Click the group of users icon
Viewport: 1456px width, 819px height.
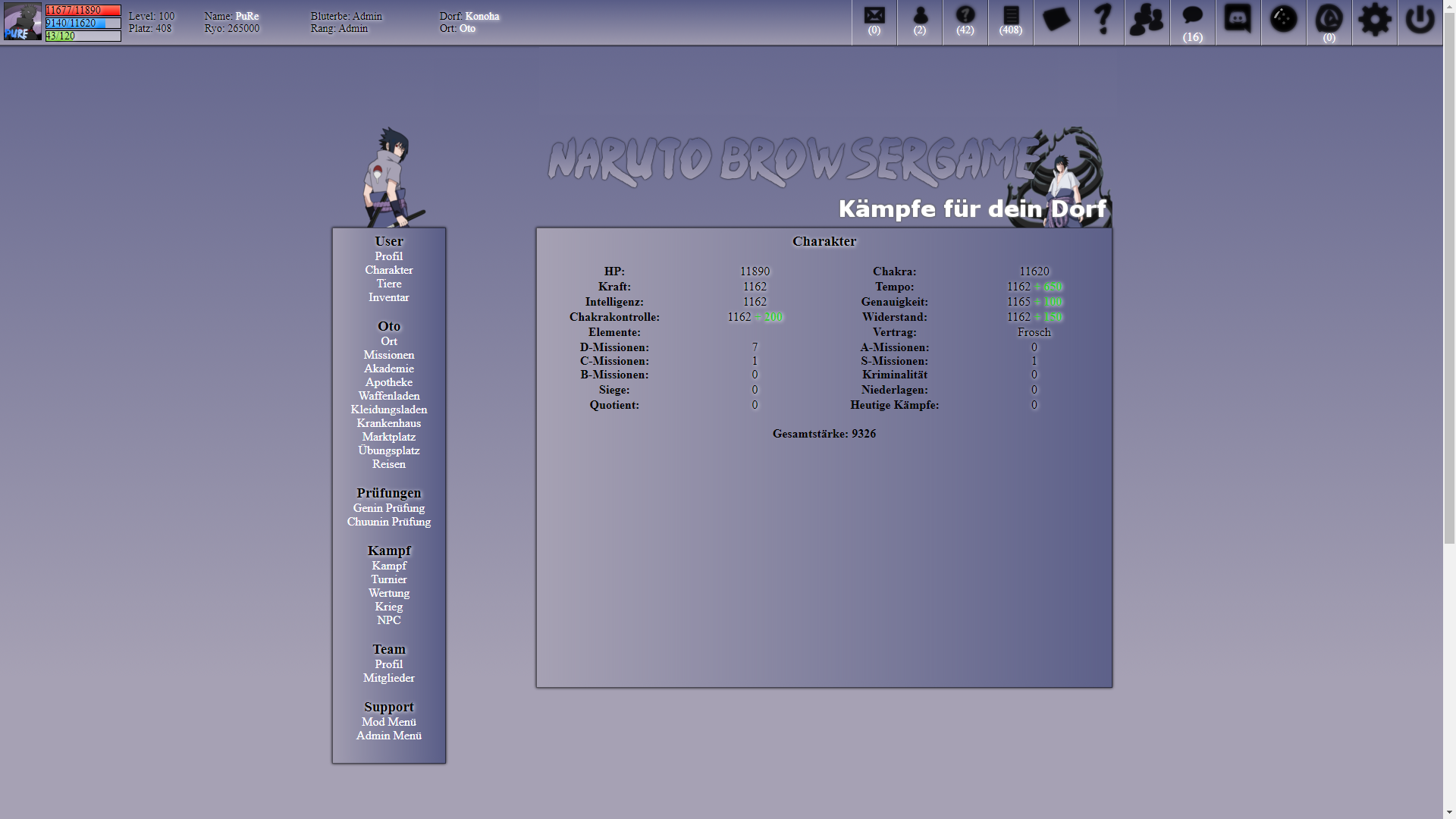(1147, 20)
